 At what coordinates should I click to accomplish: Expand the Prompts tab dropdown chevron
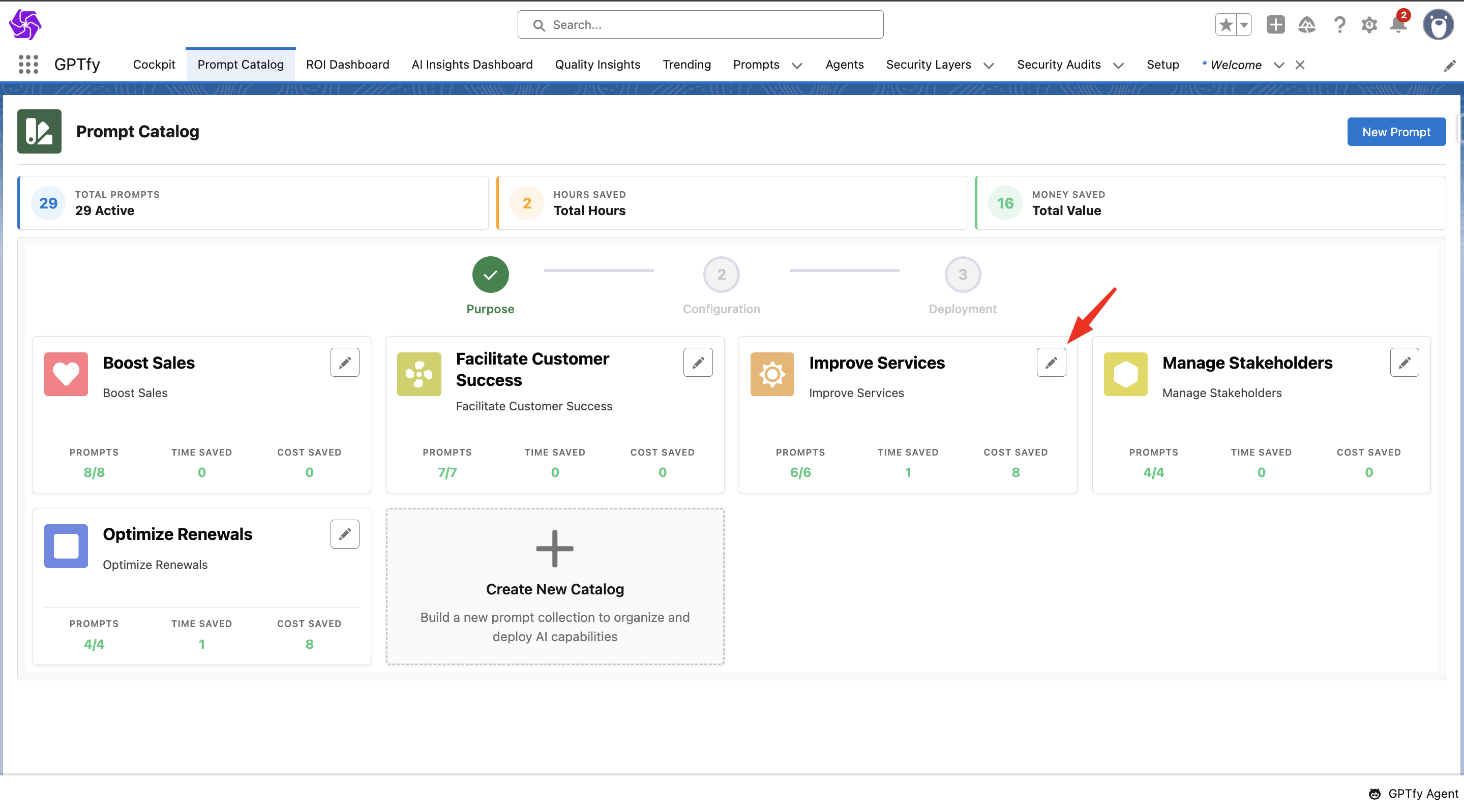(x=797, y=66)
